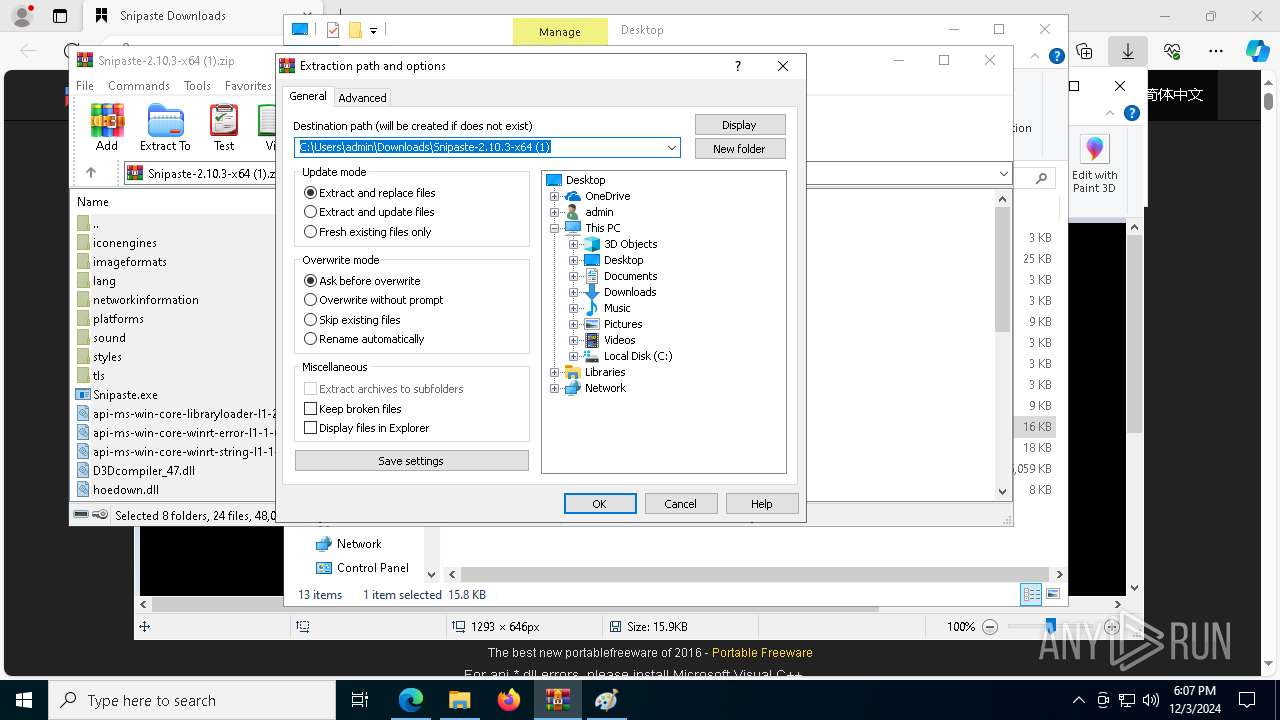Screen dimensions: 1280x720
Task: Open the Edge downloads icon in toolbar
Action: click(1128, 51)
